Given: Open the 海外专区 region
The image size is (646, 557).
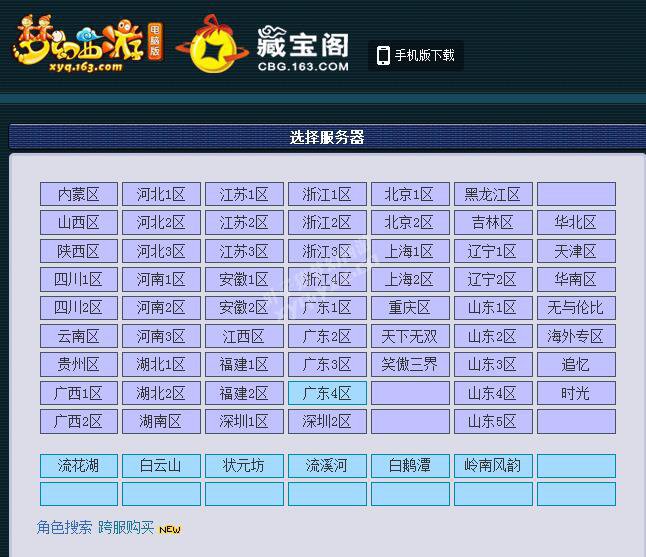Looking at the screenshot, I should (576, 336).
